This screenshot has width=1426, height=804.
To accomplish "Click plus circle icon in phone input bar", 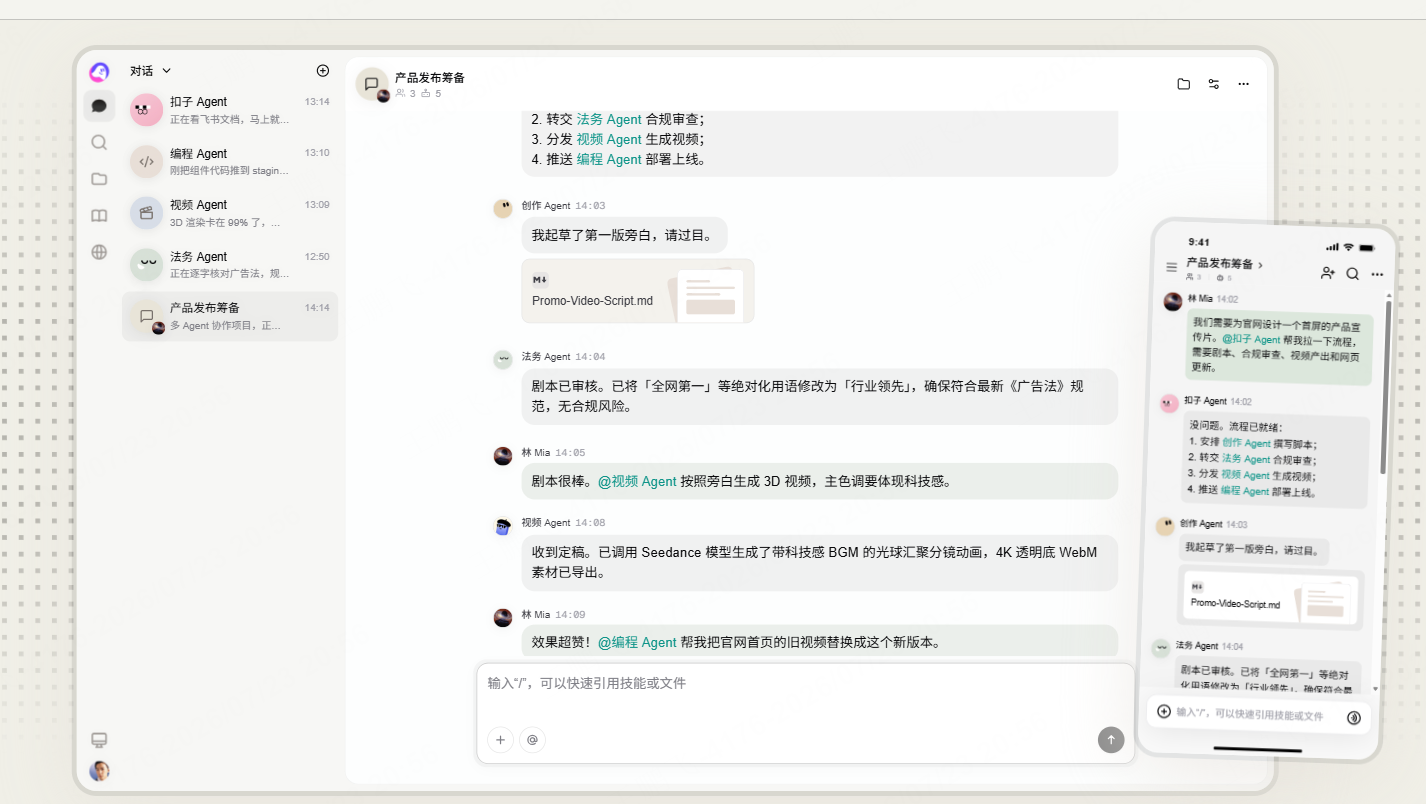I will [x=1164, y=711].
